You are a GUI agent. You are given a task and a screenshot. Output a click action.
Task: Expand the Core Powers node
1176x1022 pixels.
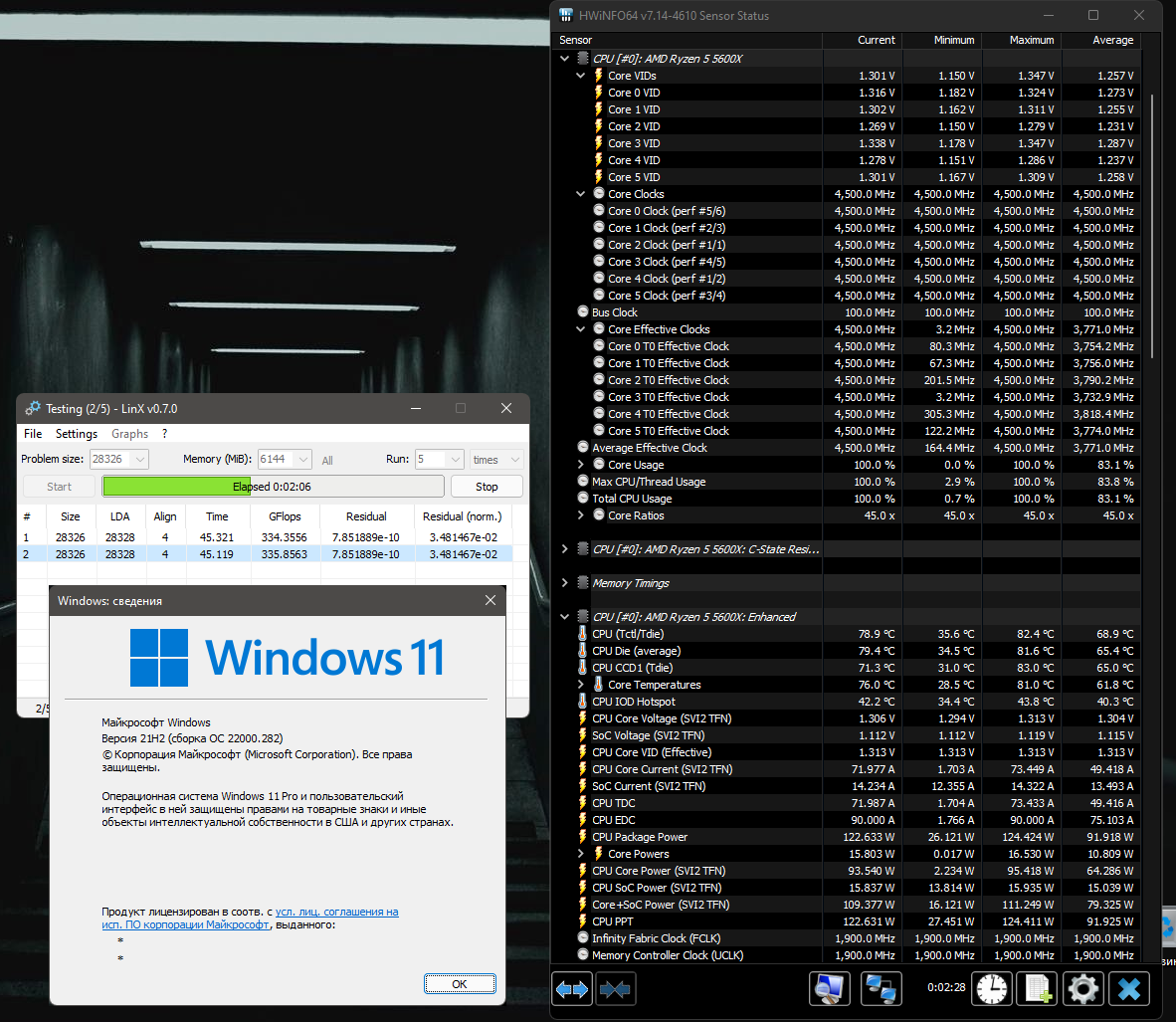(x=580, y=853)
